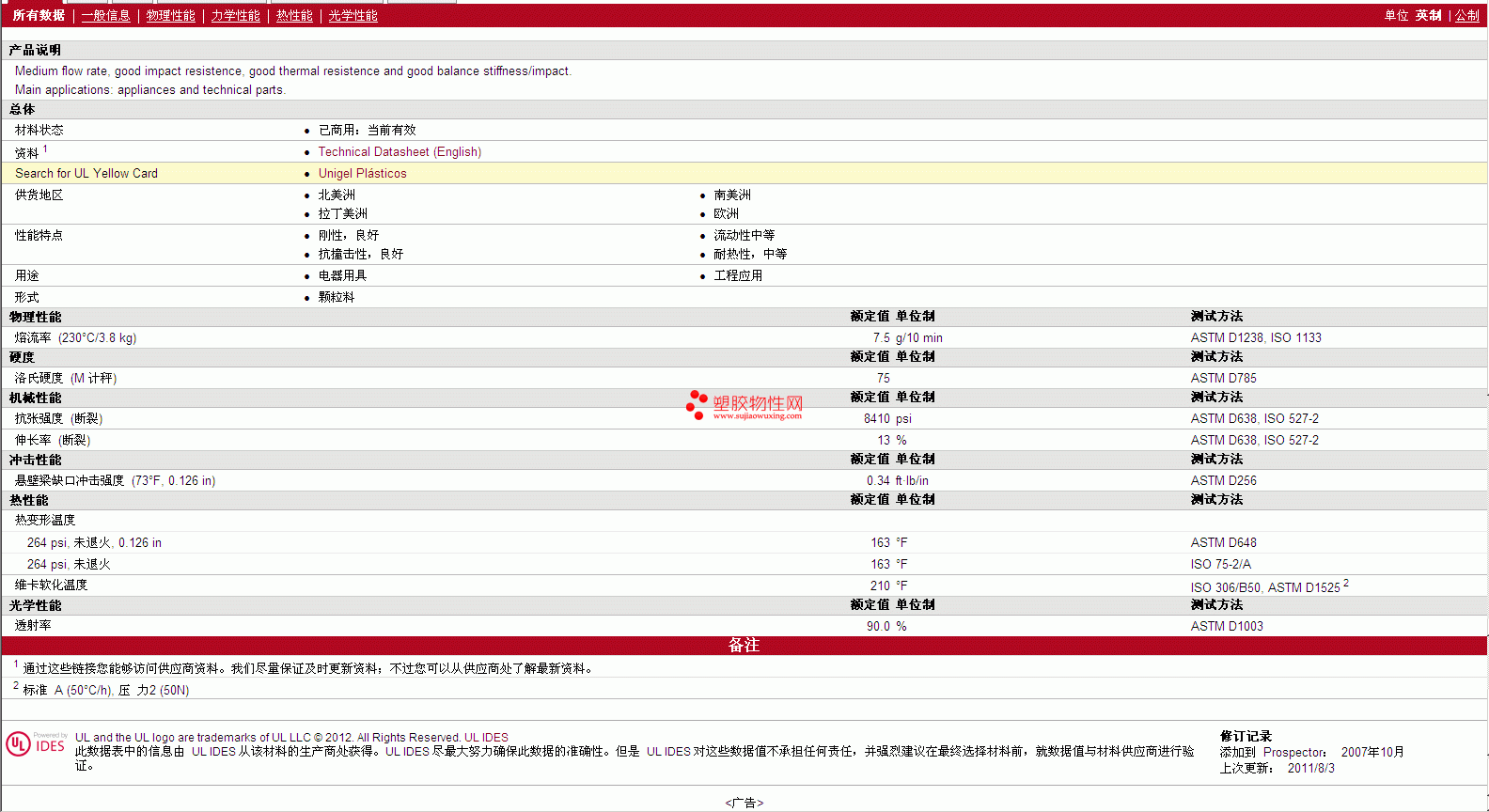1489x812 pixels.
Task: Click the Search for UL Yellow Card row
Action: tap(744, 173)
